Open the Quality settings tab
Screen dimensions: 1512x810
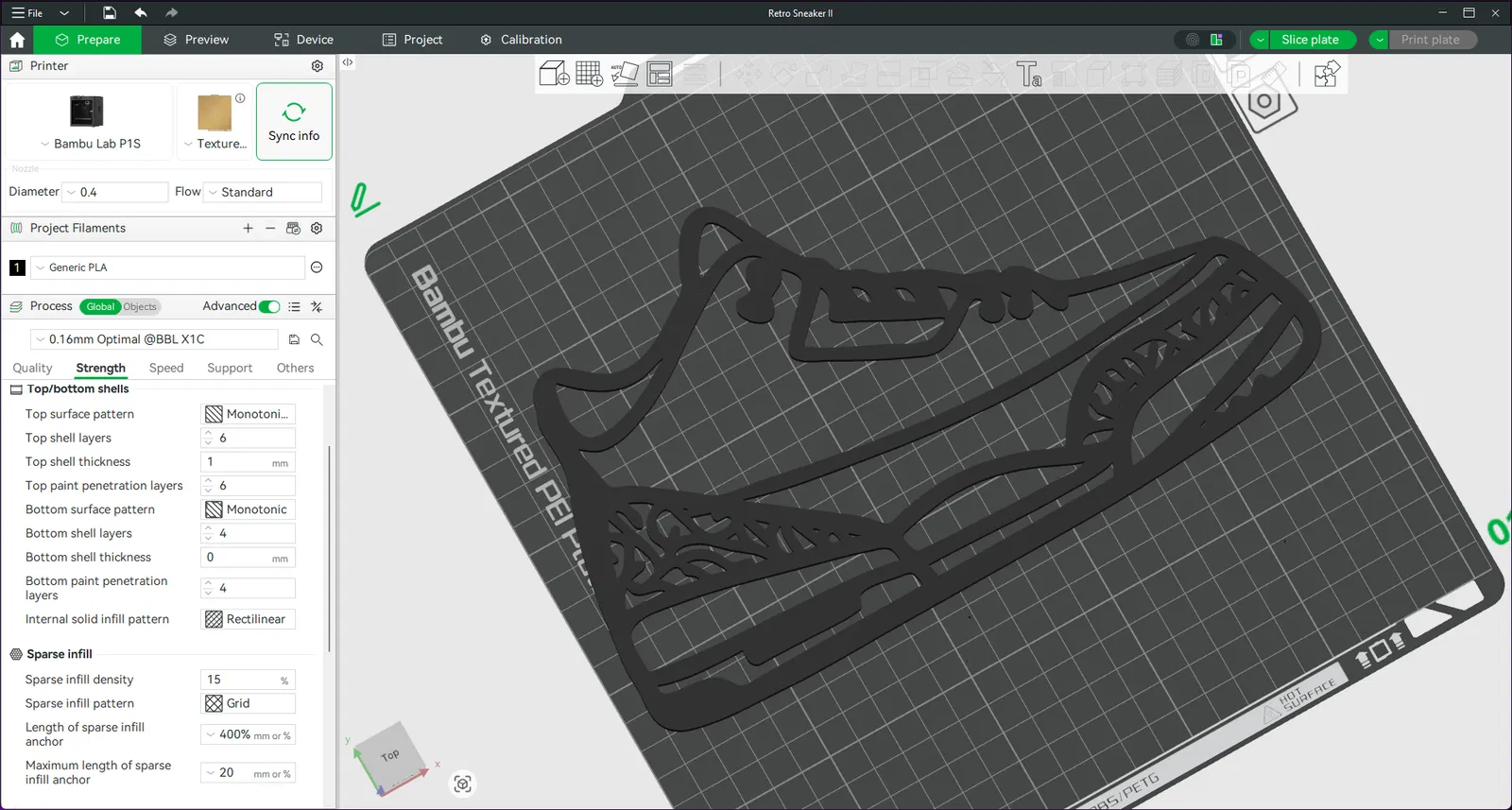[x=32, y=368]
